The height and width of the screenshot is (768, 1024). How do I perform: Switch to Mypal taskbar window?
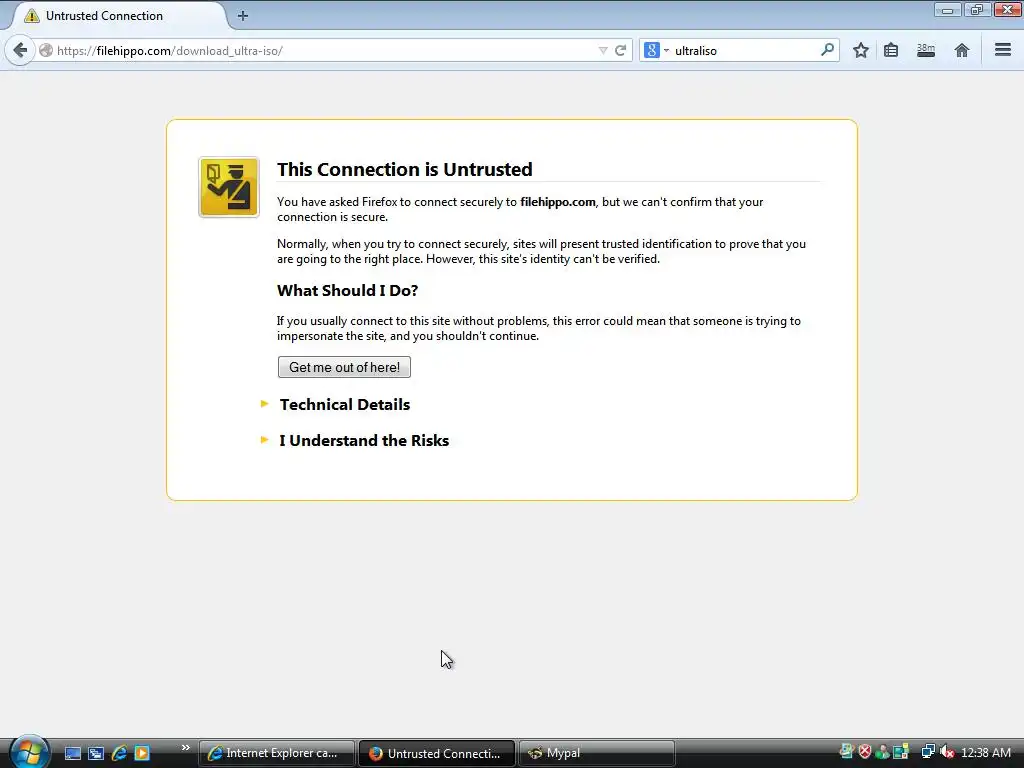597,753
